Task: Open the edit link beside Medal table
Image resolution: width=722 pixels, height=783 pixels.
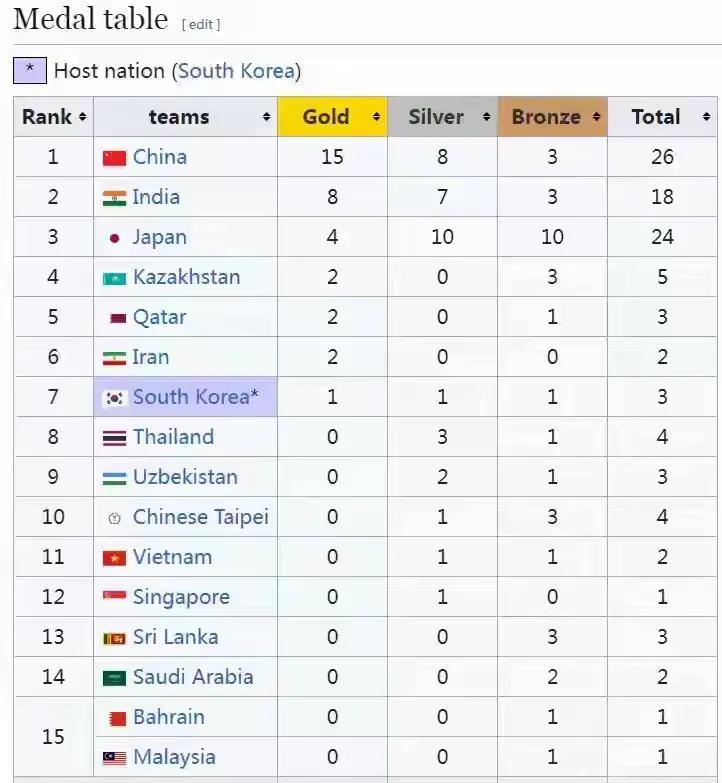Action: [201, 24]
